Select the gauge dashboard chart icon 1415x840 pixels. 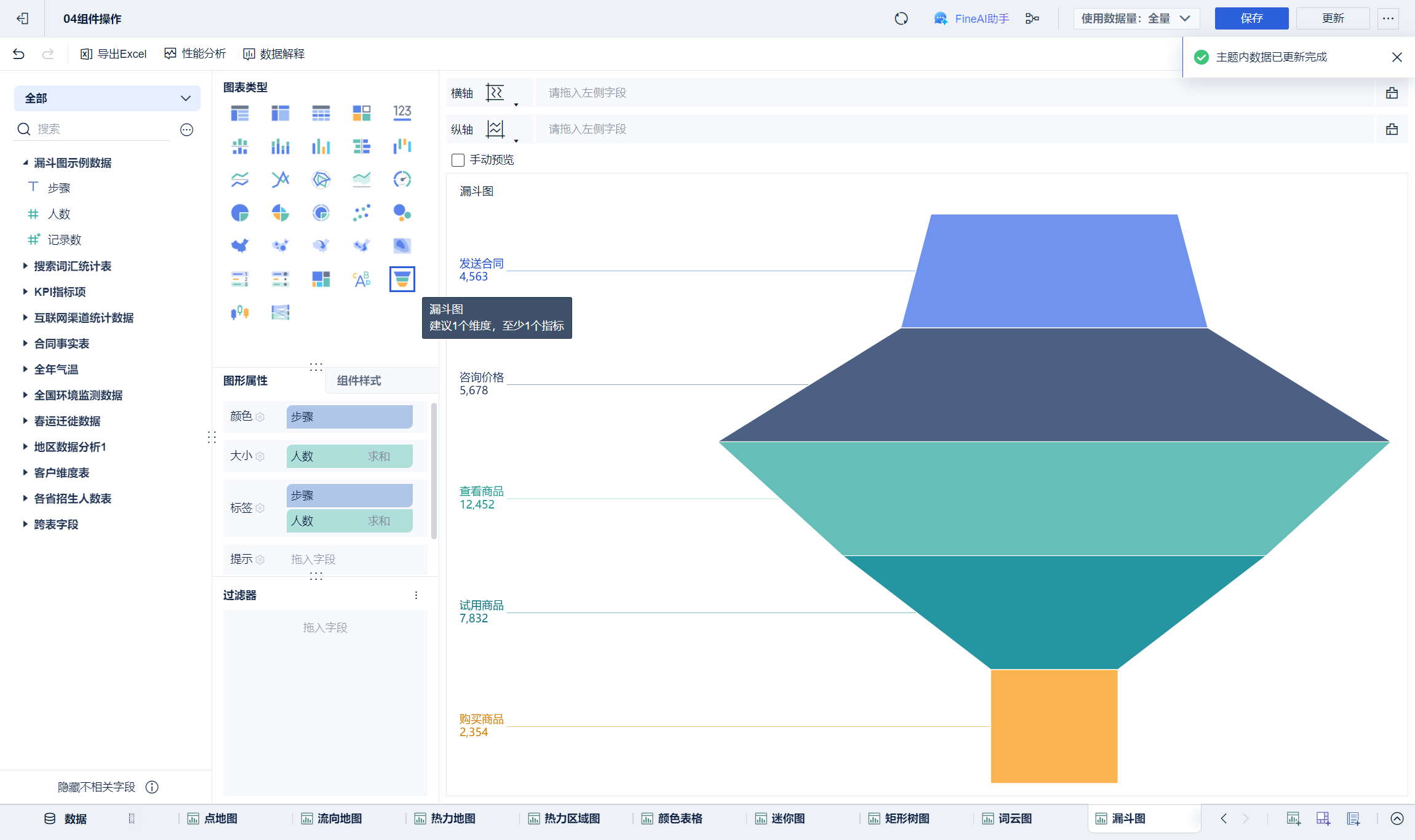coord(402,180)
